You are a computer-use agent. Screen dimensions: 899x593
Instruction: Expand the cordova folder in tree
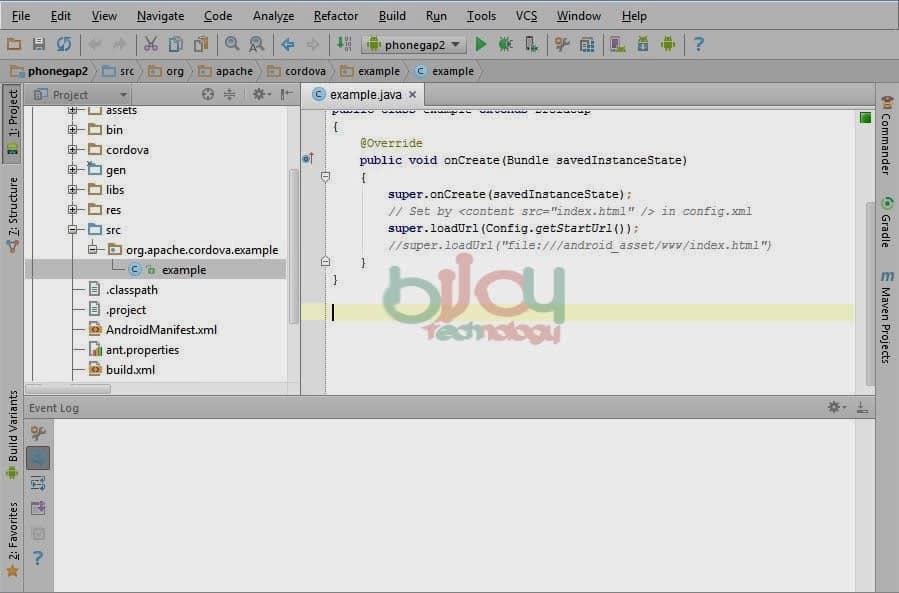click(x=73, y=150)
